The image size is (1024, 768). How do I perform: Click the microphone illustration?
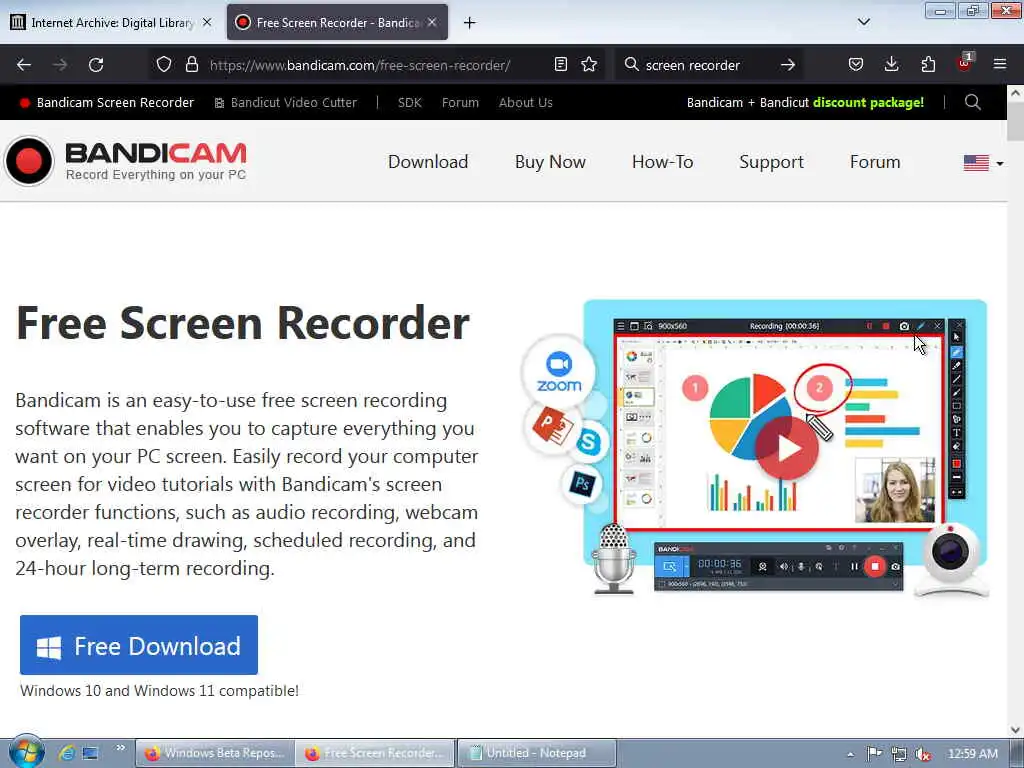[613, 560]
